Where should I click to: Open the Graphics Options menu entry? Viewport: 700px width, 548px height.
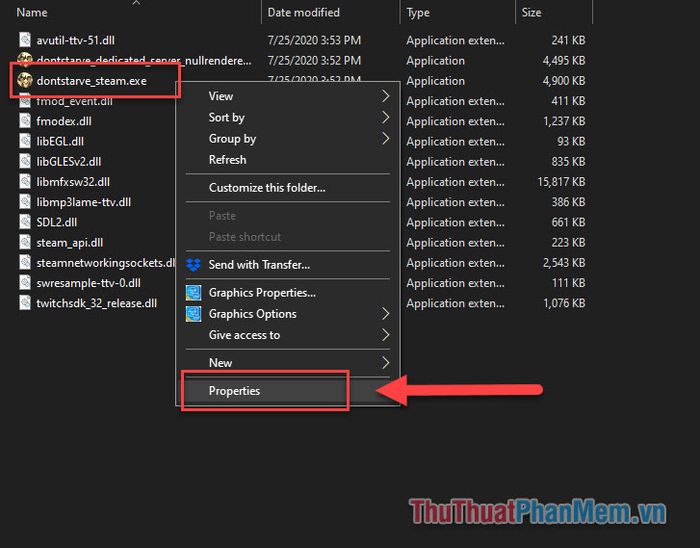[x=288, y=314]
